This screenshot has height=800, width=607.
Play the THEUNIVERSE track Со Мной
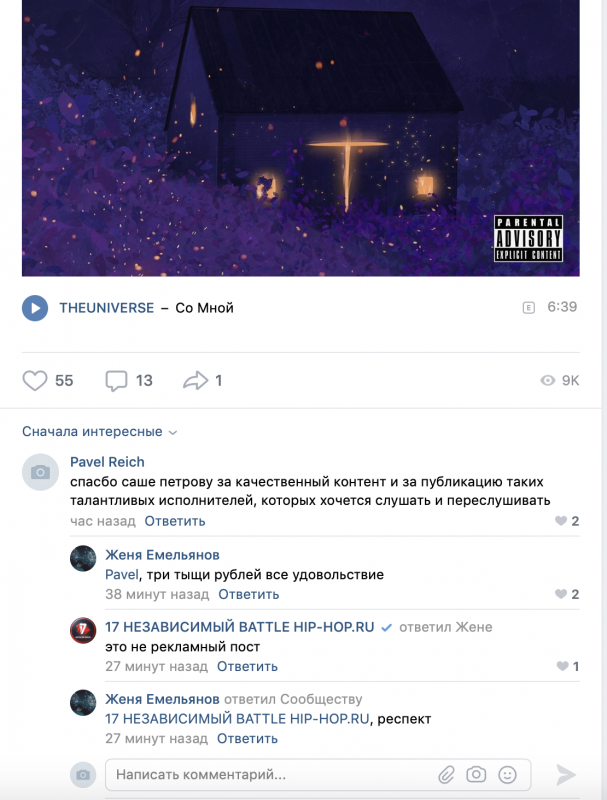pyautogui.click(x=35, y=308)
